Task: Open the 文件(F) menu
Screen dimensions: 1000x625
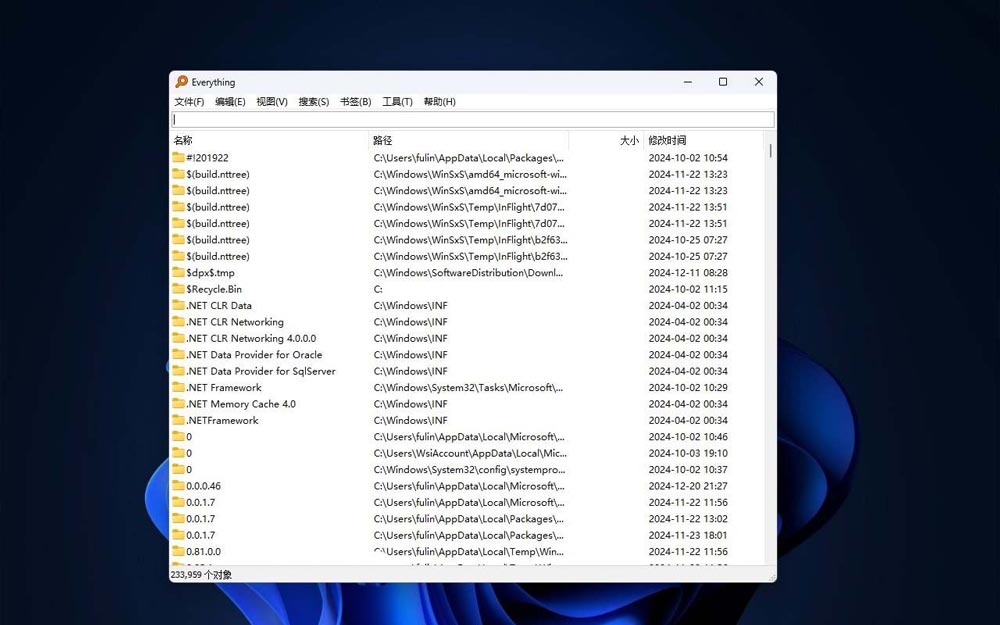Action: point(189,101)
